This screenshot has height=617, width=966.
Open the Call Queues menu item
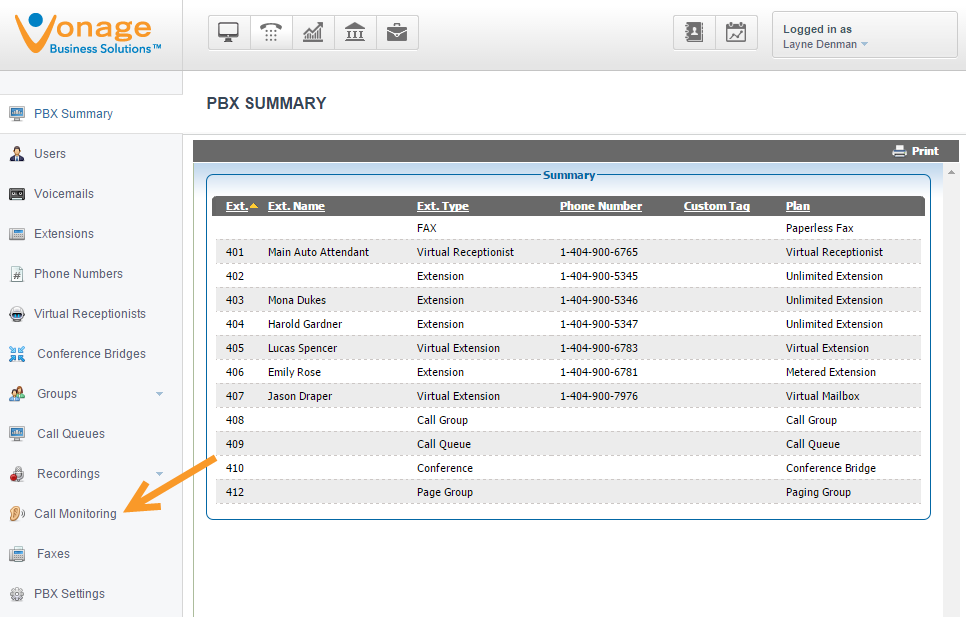[x=71, y=434]
